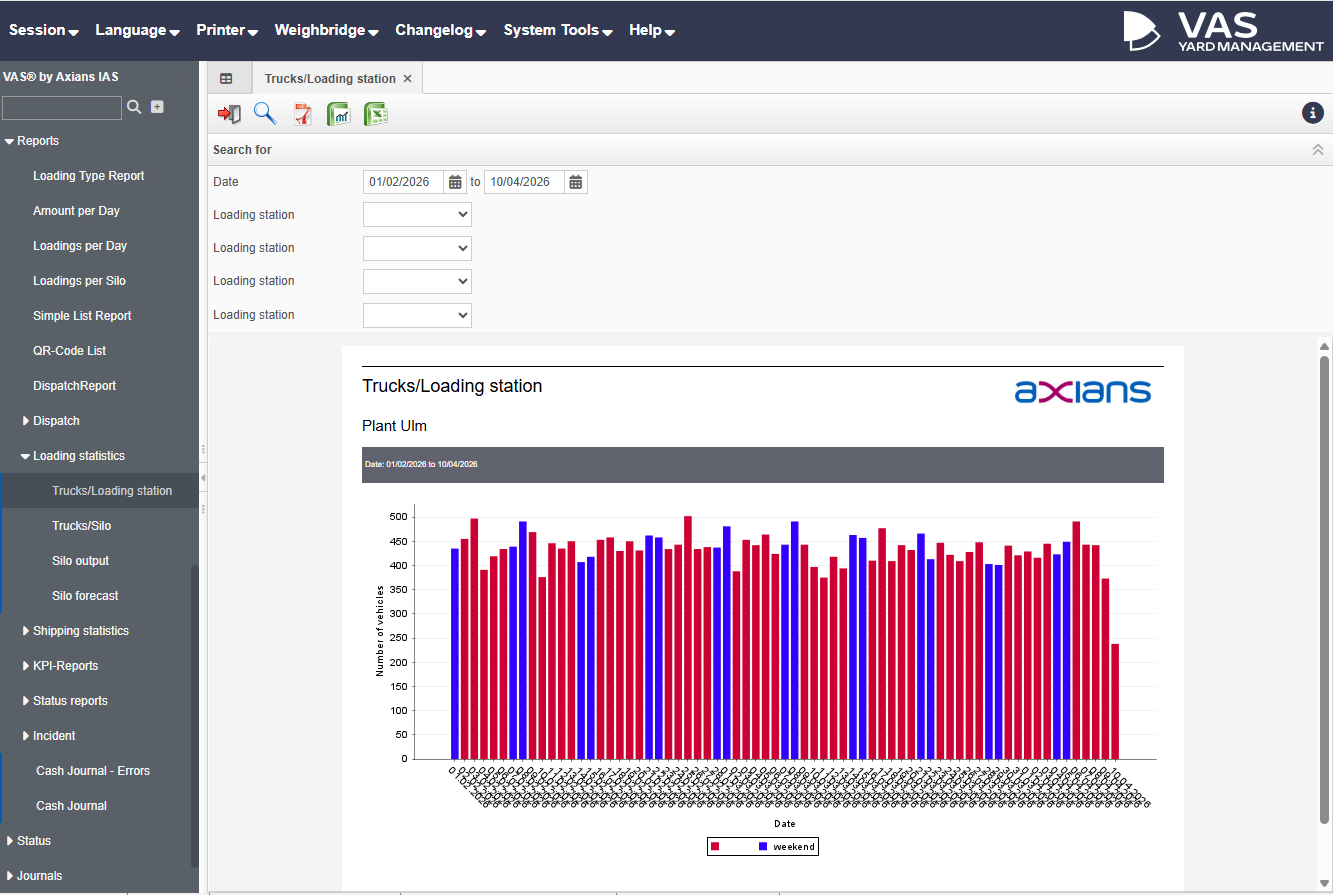The image size is (1333, 895).
Task: Click the table grid tab icon
Action: [x=227, y=79]
